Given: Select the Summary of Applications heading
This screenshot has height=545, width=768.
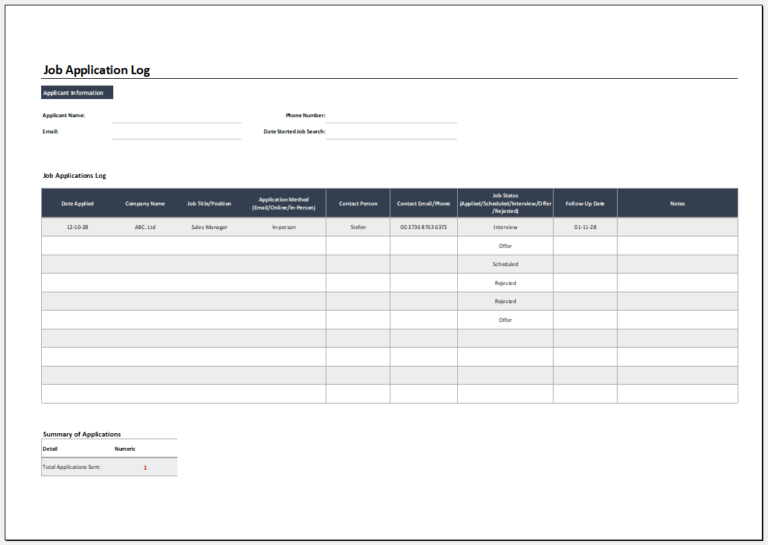Looking at the screenshot, I should [x=82, y=434].
